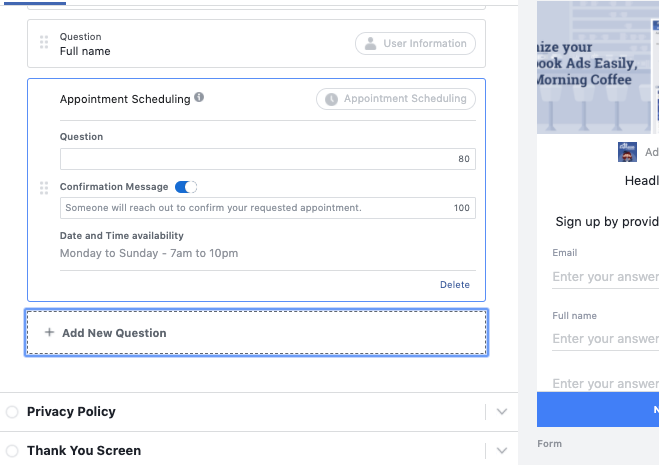The height and width of the screenshot is (465, 659).
Task: Expand the Privacy Policy section chevron
Action: click(x=502, y=412)
